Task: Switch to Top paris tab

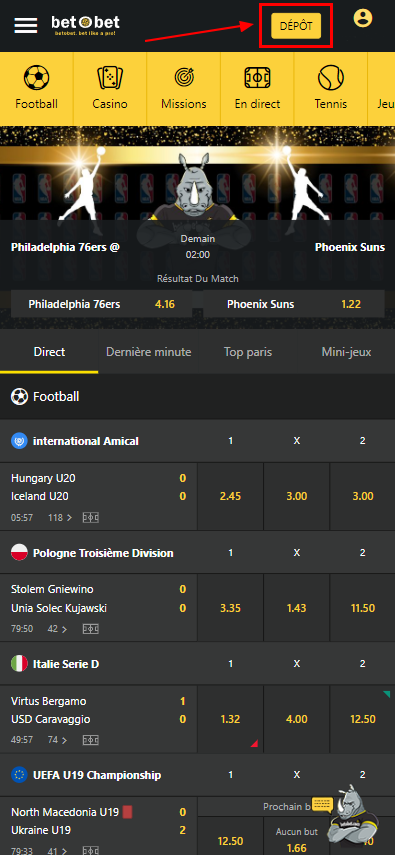Action: coord(248,352)
